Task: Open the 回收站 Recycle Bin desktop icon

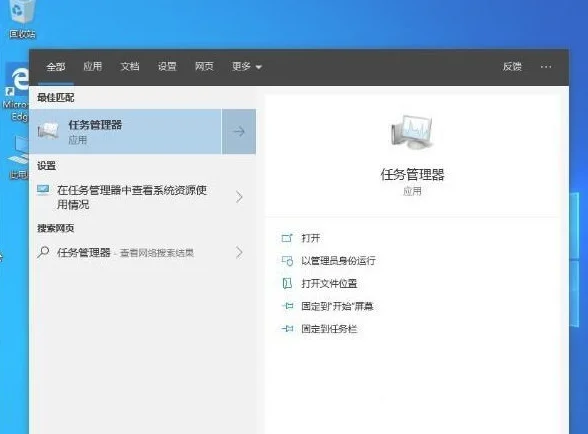Action: 22,19
